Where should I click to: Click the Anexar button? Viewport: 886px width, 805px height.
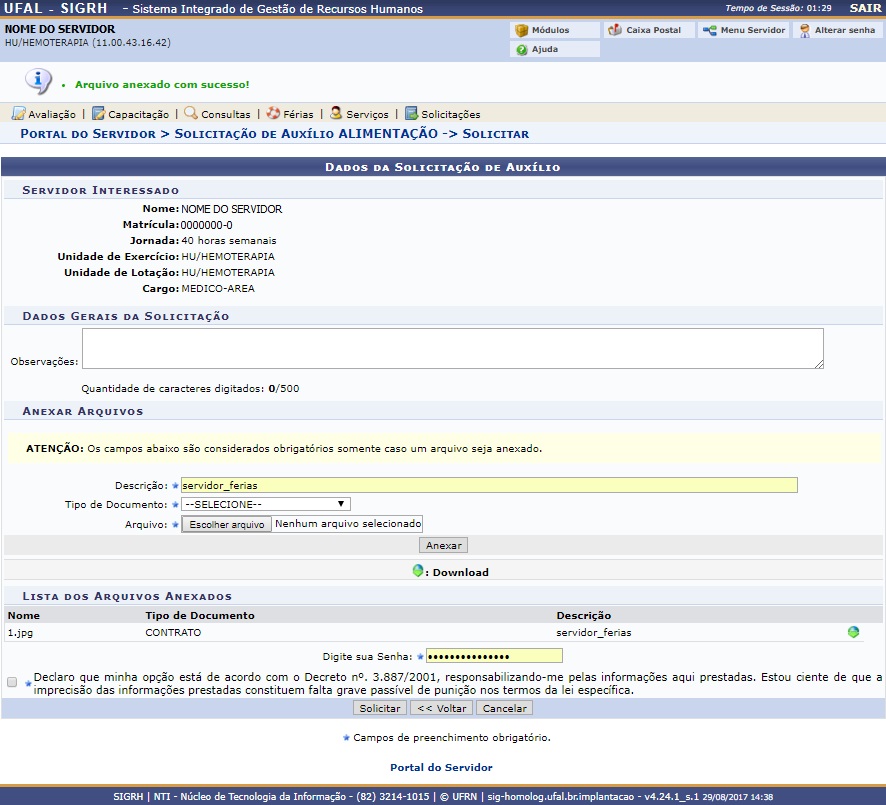point(443,545)
